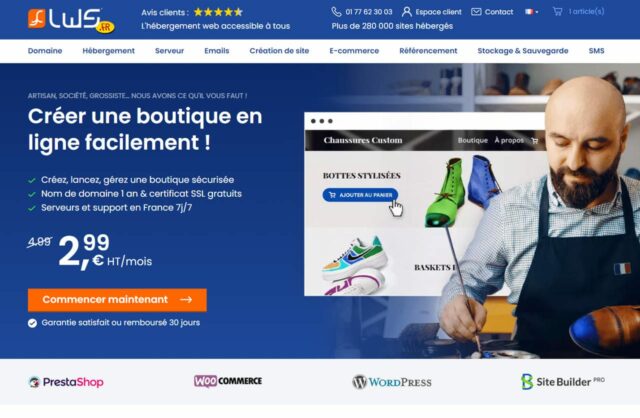Click the Site Builder Pro logo
Viewport: 640px width, 418px height.
click(x=563, y=382)
